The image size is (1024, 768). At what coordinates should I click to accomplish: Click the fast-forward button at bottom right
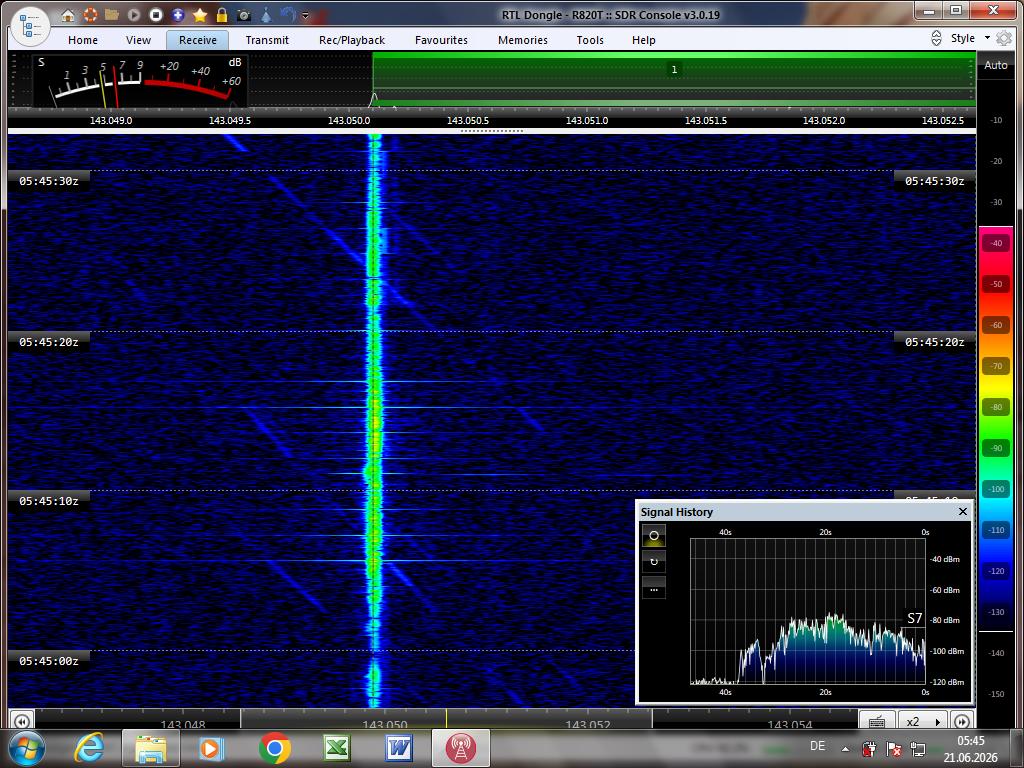(x=961, y=722)
